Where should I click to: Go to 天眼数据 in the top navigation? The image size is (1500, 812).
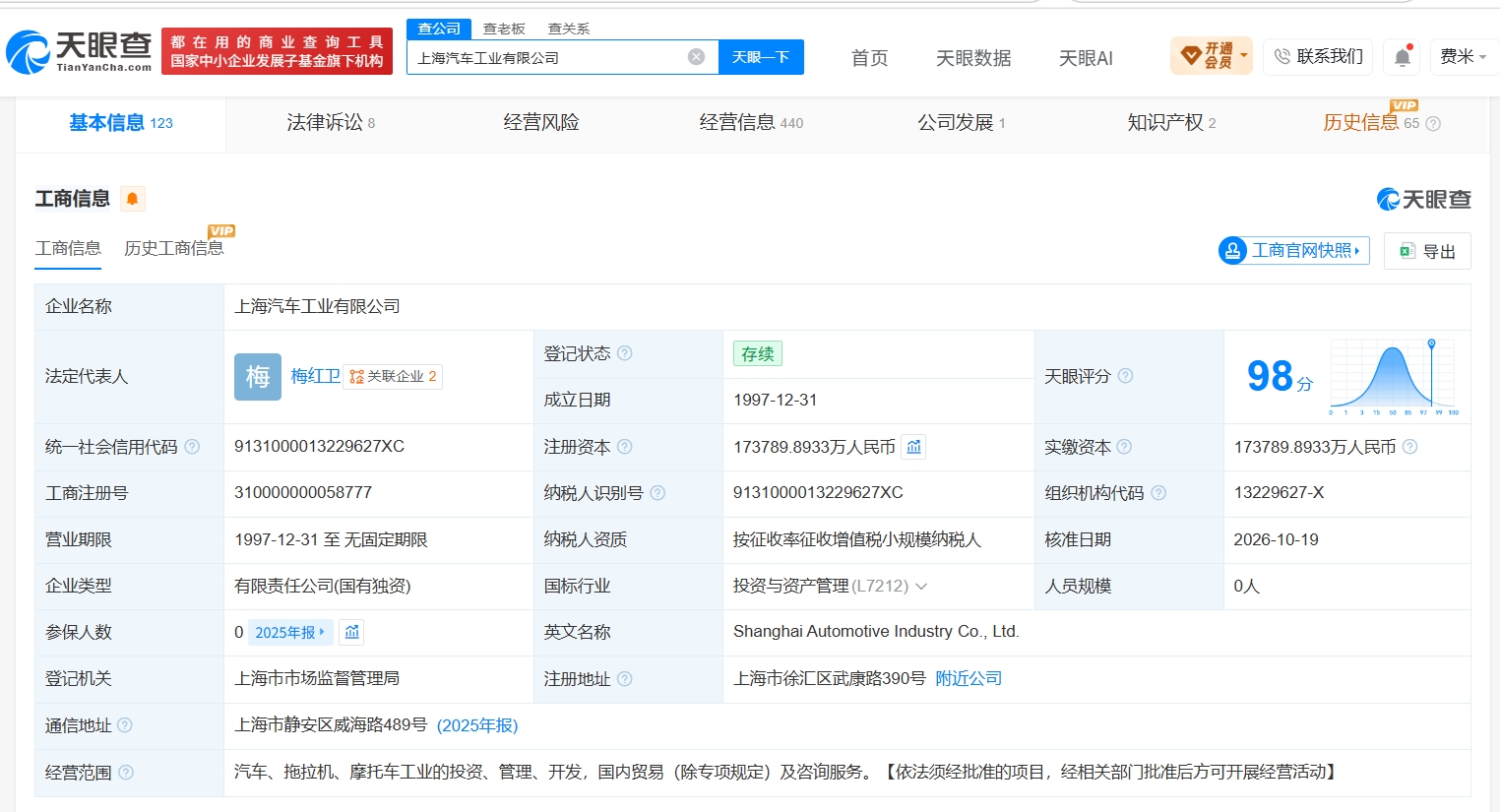pos(973,58)
